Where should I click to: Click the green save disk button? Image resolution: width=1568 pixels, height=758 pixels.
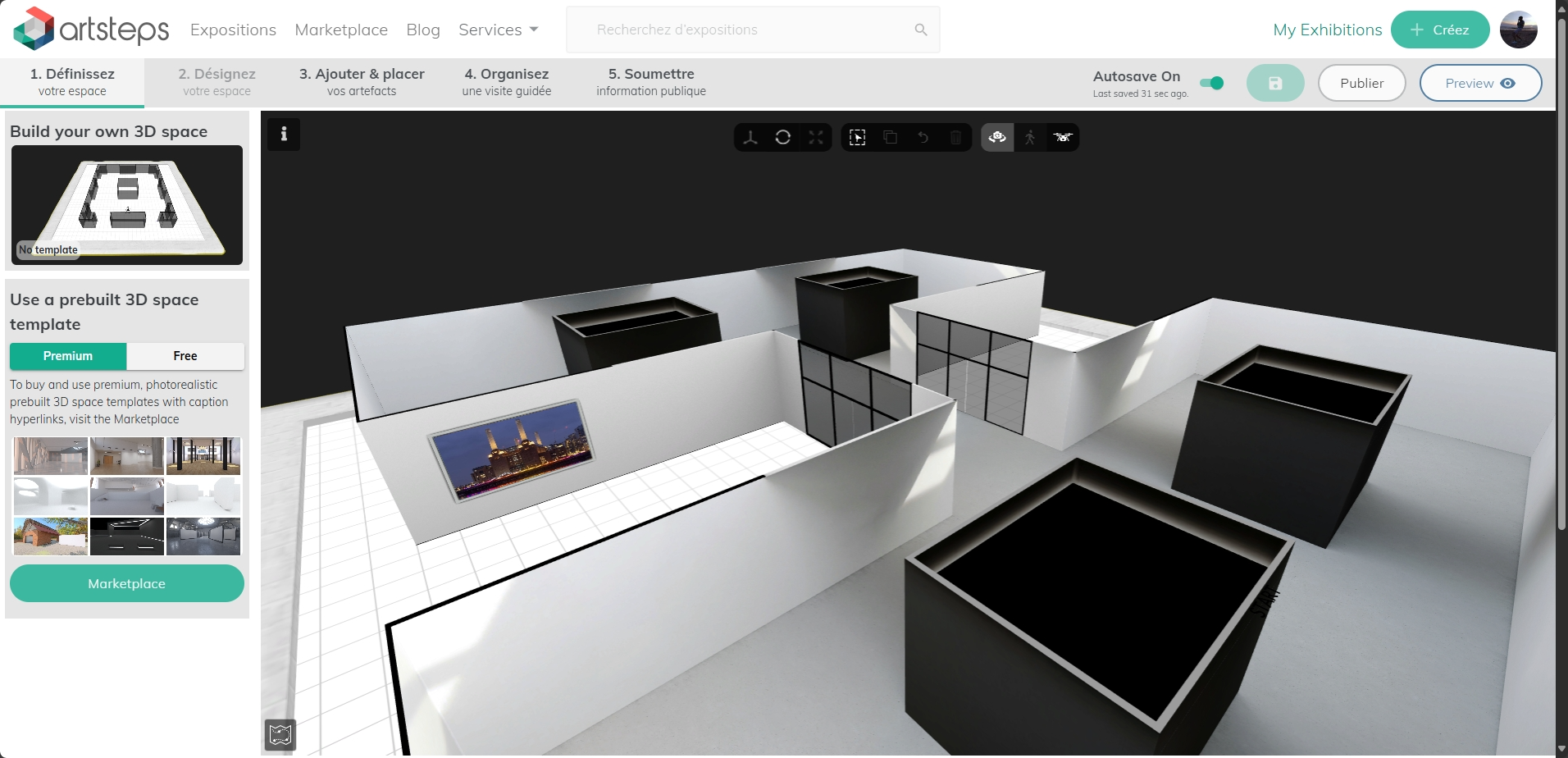point(1274,83)
